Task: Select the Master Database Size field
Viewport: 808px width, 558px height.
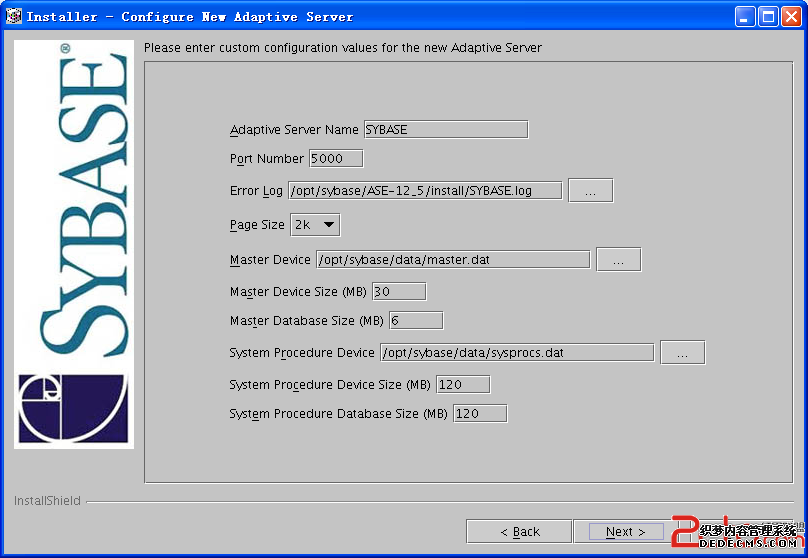Action: 416,321
